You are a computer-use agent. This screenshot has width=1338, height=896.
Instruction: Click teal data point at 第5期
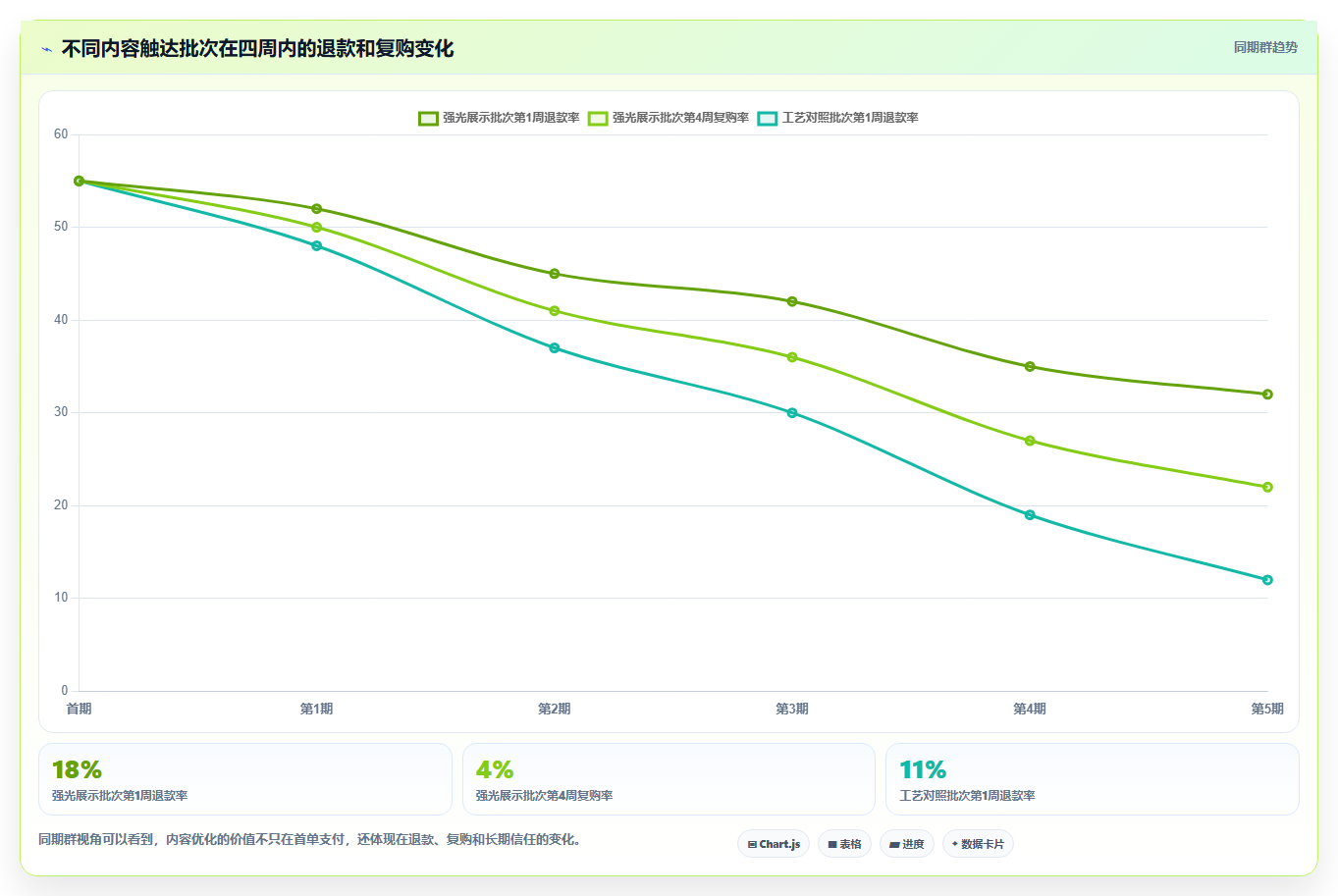point(1267,580)
